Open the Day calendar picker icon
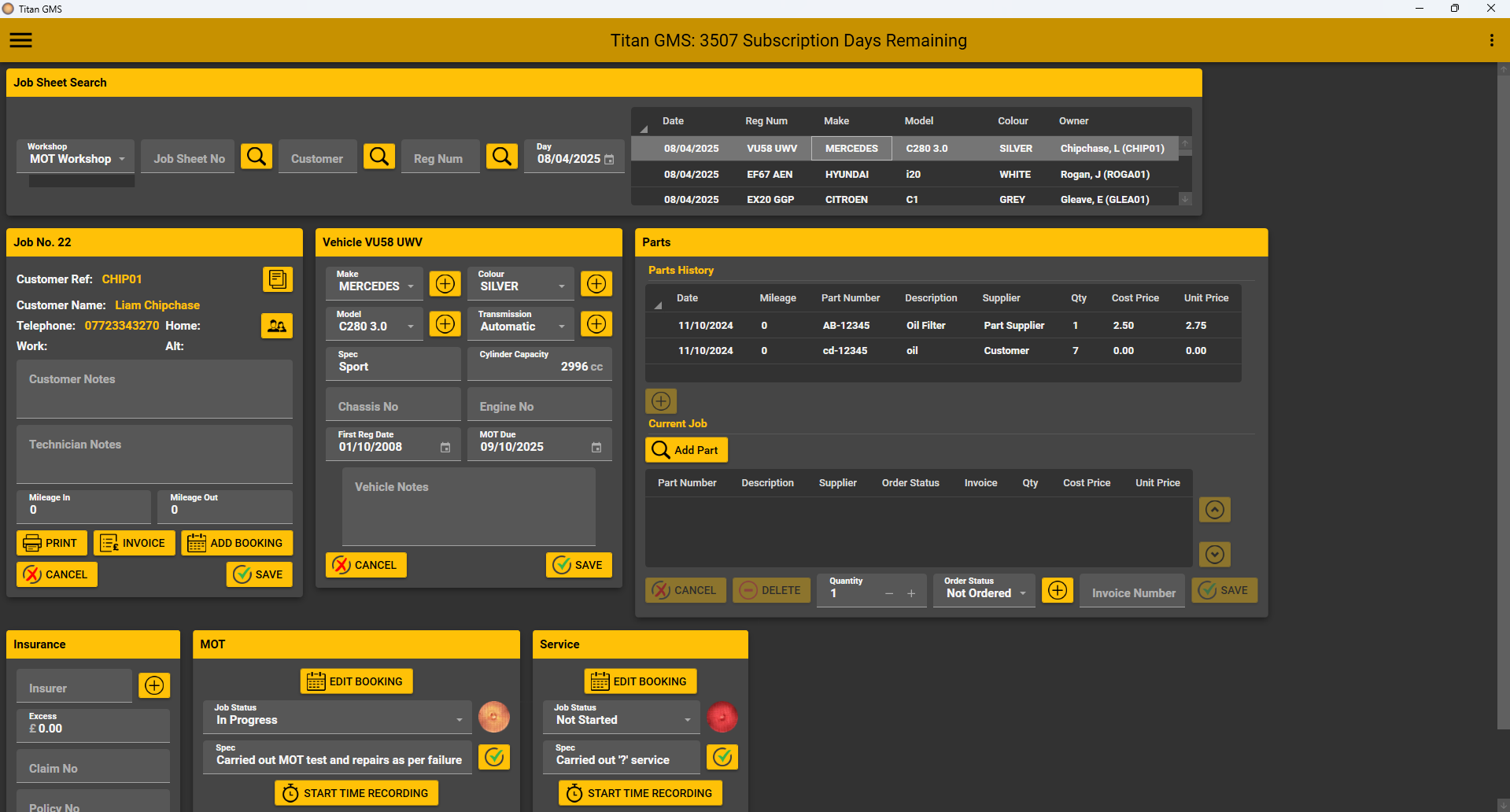 [x=609, y=160]
